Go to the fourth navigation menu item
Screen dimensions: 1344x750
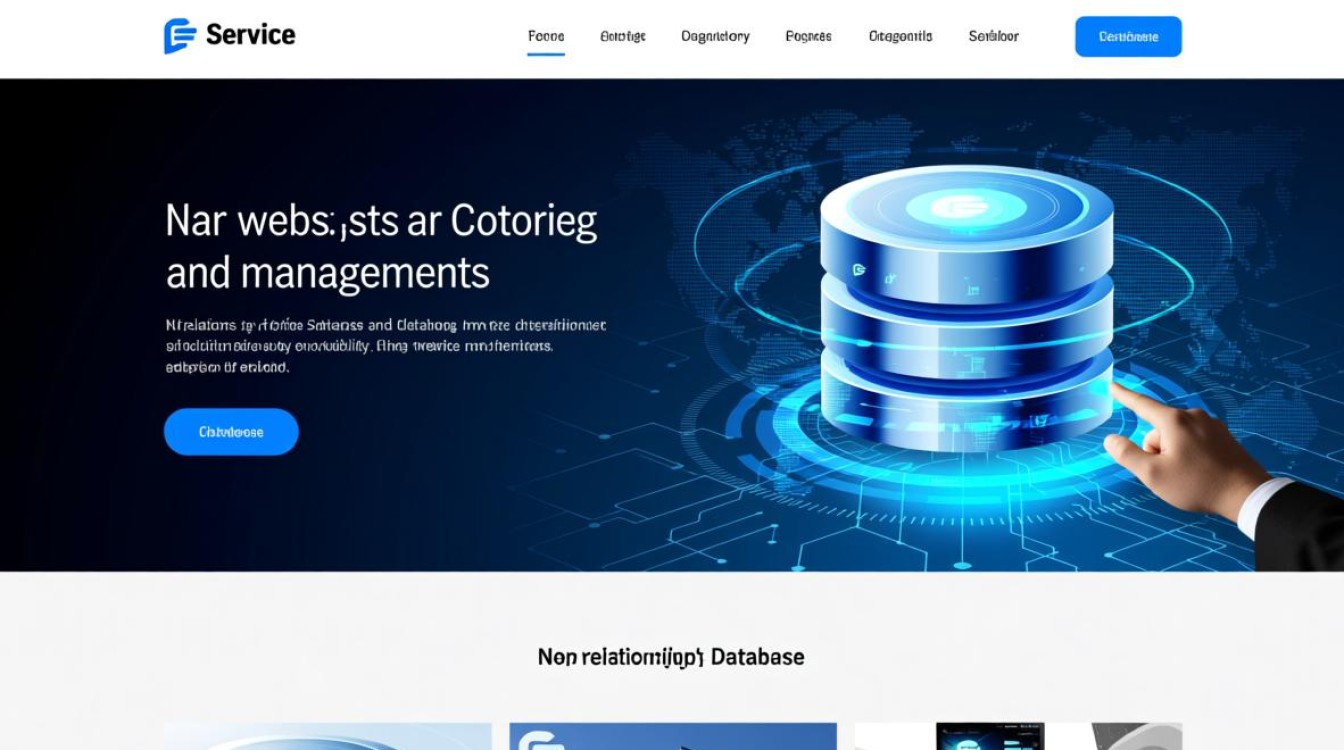[x=808, y=36]
